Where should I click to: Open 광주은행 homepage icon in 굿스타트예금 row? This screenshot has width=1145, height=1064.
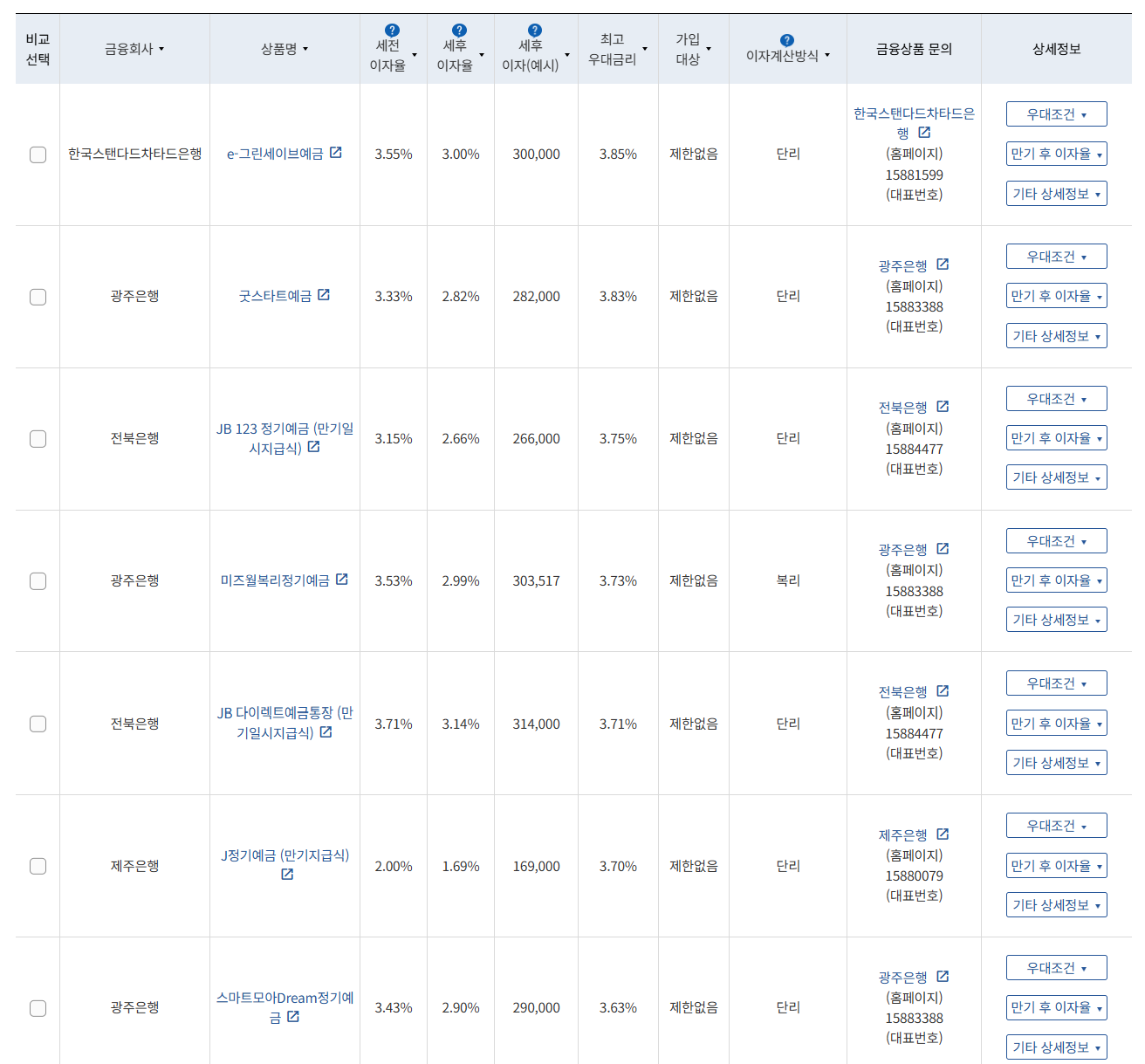943,264
